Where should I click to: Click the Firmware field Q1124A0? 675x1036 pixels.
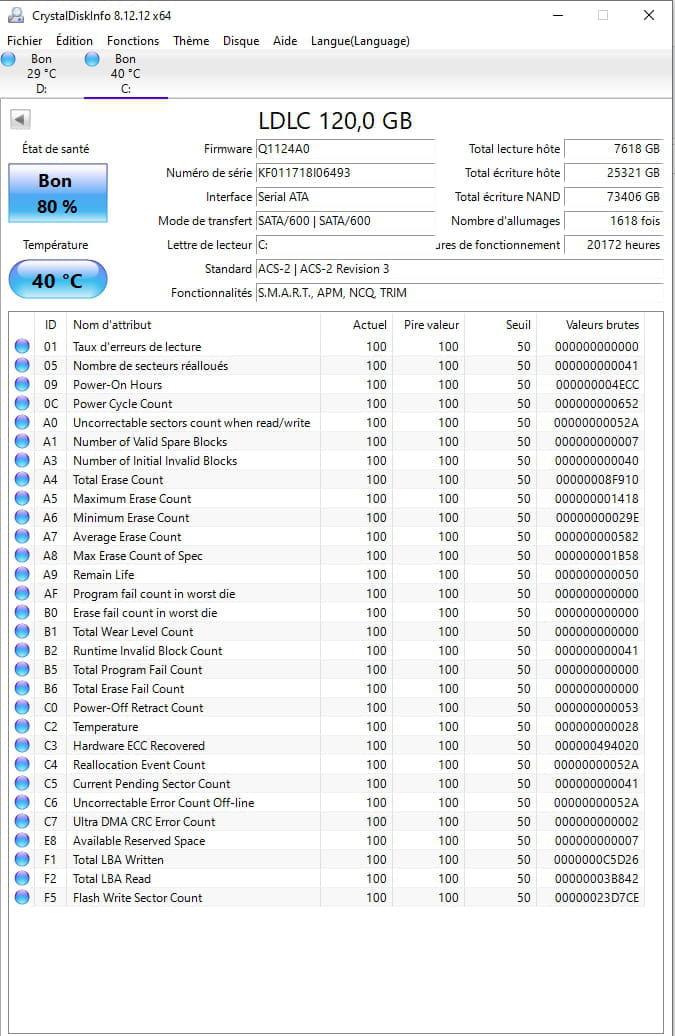(x=345, y=149)
